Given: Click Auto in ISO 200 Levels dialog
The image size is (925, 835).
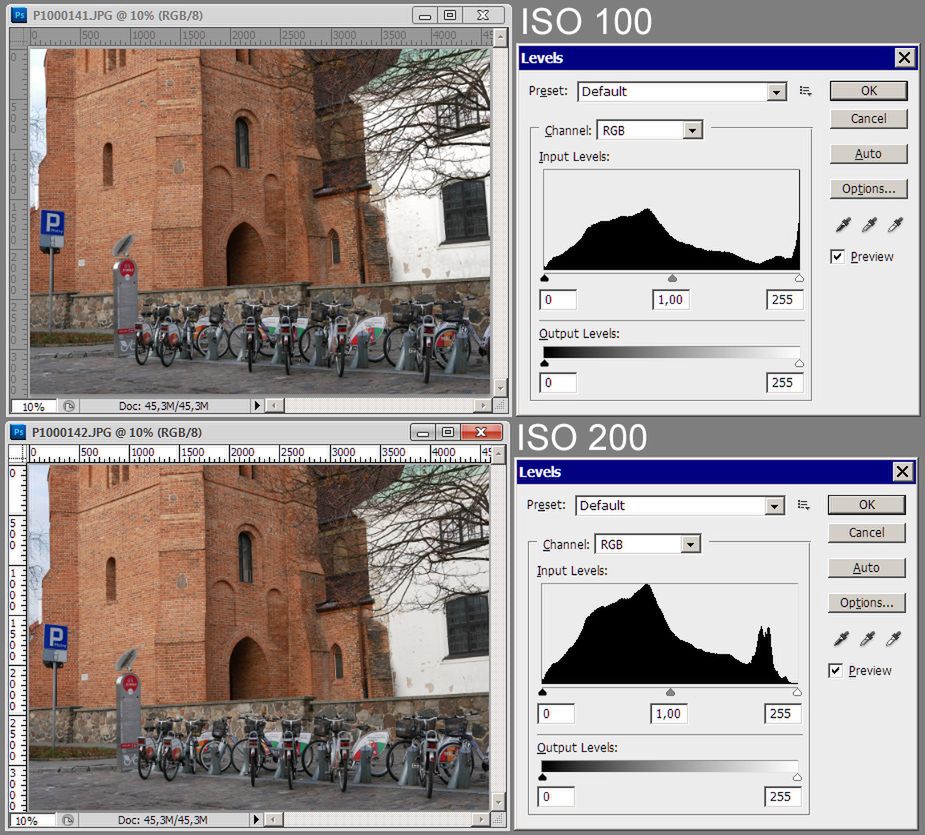Looking at the screenshot, I should [867, 568].
